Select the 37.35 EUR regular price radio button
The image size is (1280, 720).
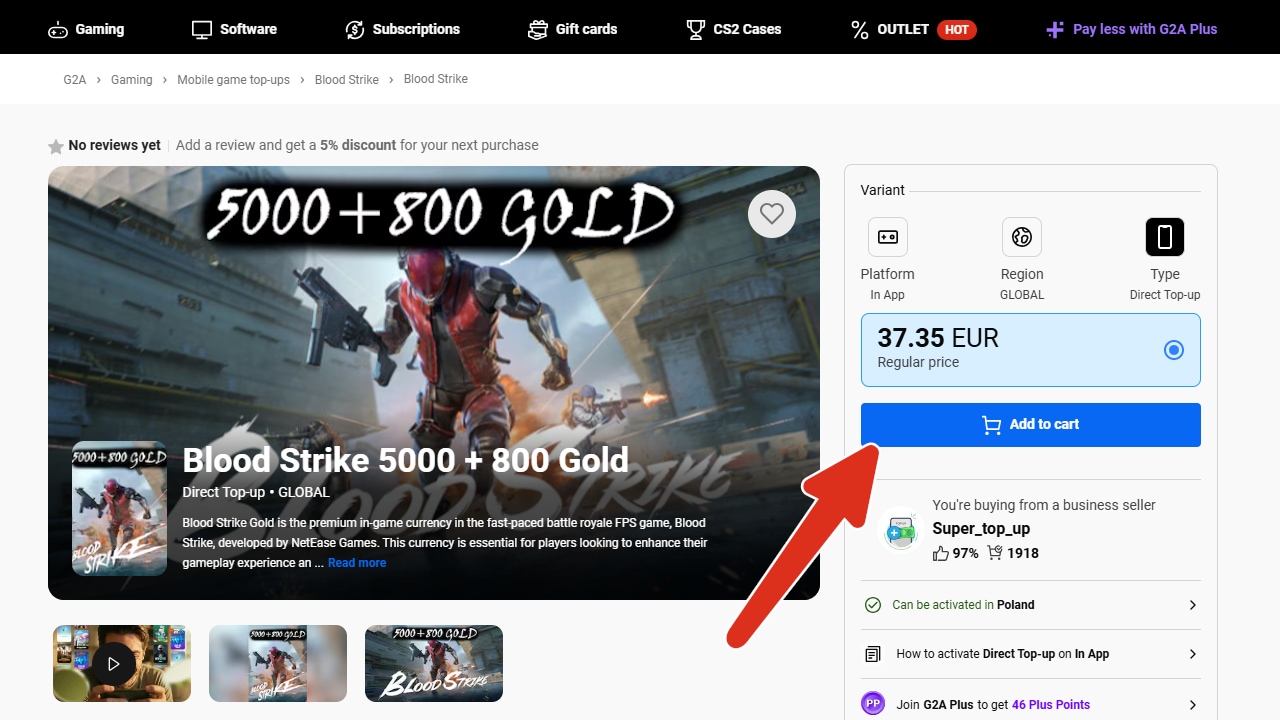click(1174, 350)
